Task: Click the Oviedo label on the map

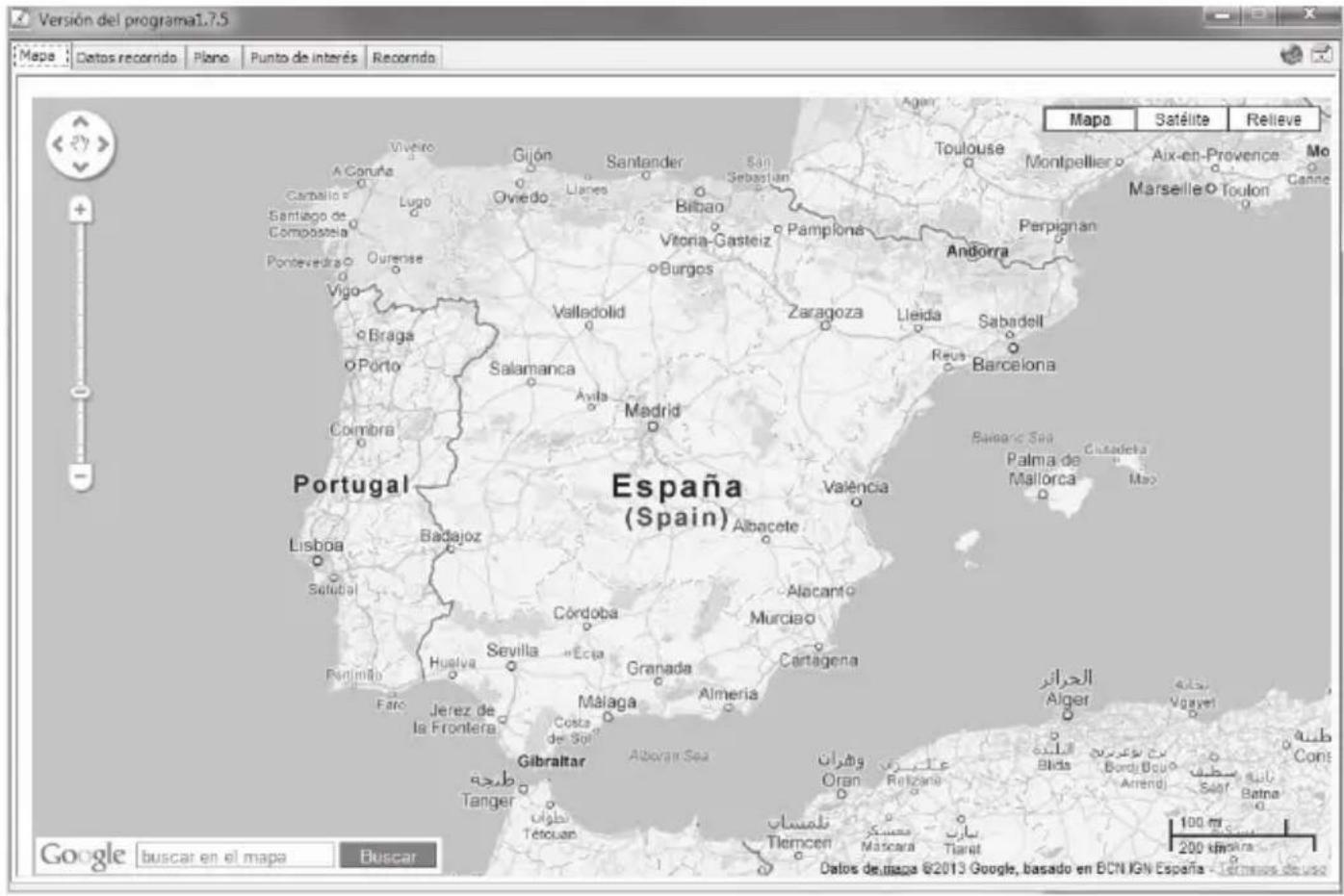Action: pyautogui.click(x=520, y=196)
